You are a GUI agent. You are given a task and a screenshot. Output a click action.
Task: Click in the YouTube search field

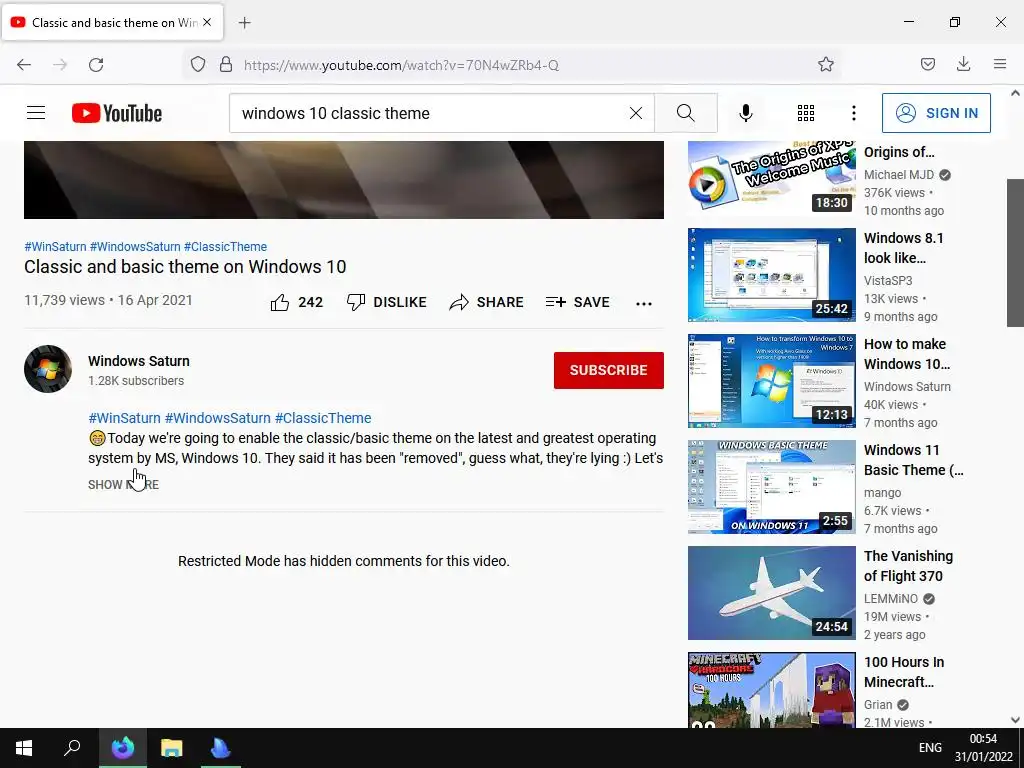pyautogui.click(x=431, y=113)
